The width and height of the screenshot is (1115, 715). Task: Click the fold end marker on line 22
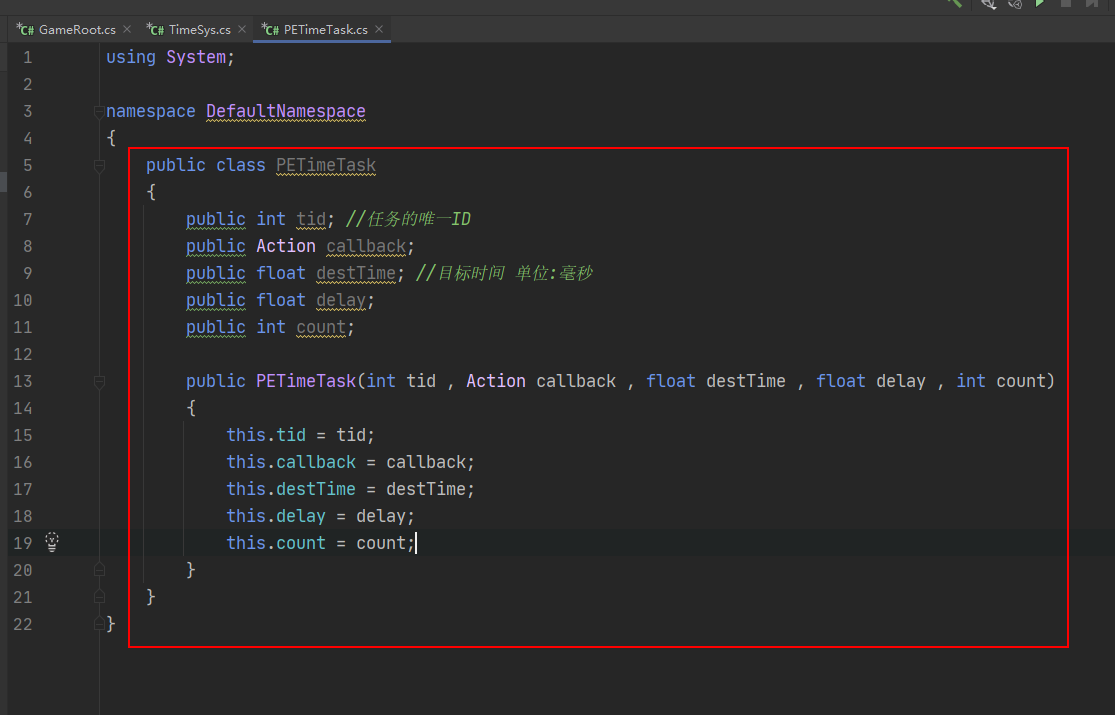tap(99, 624)
